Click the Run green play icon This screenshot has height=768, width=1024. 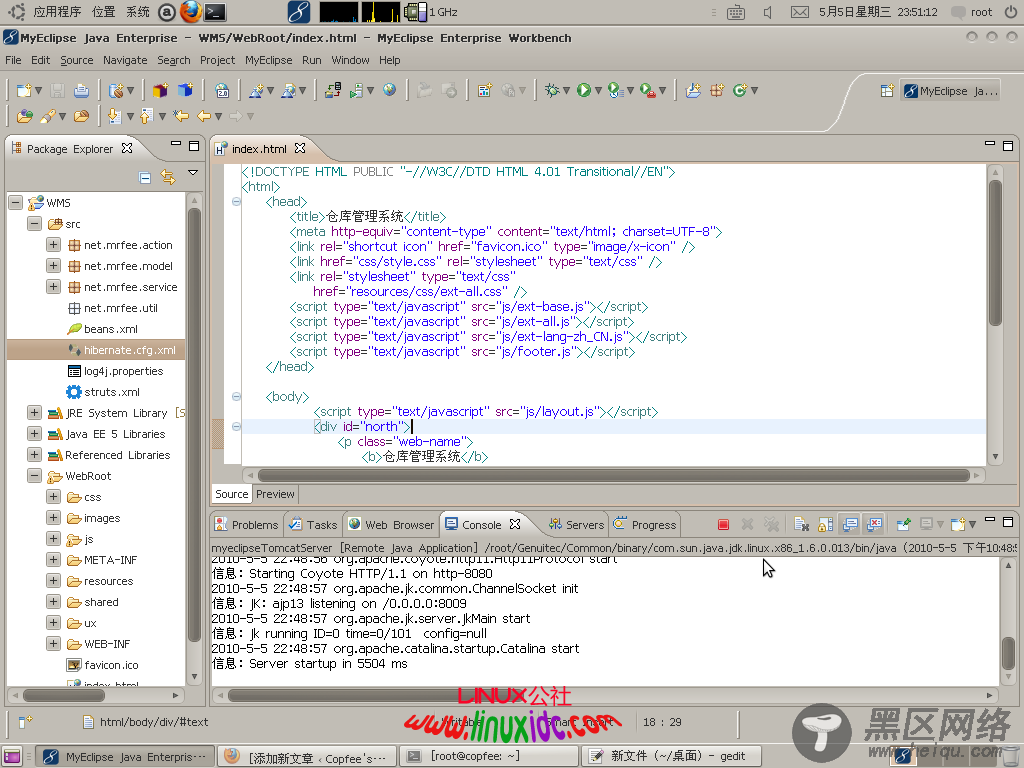(x=584, y=91)
